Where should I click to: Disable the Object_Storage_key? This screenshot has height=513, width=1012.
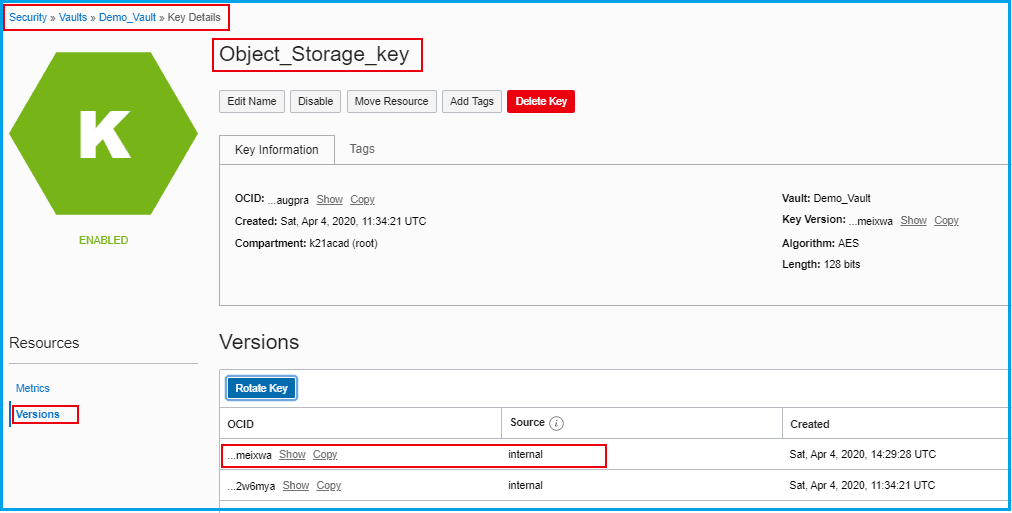(x=315, y=101)
